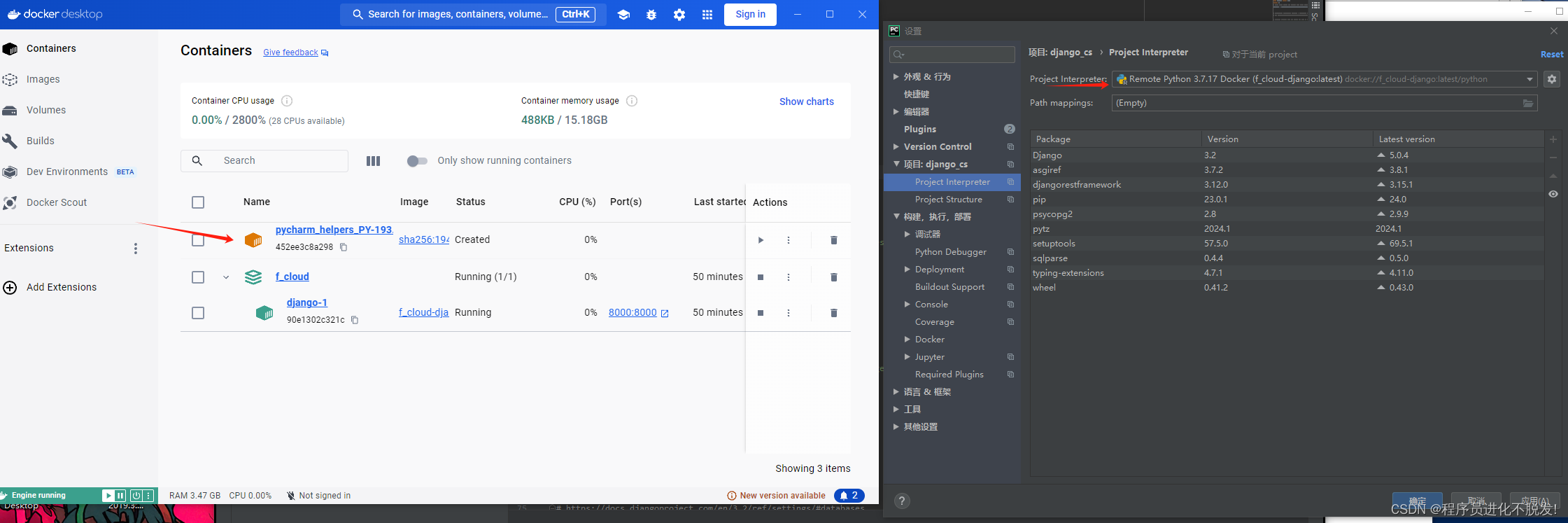Expand the Console settings node
Viewport: 1568px width, 523px height.
pos(907,304)
